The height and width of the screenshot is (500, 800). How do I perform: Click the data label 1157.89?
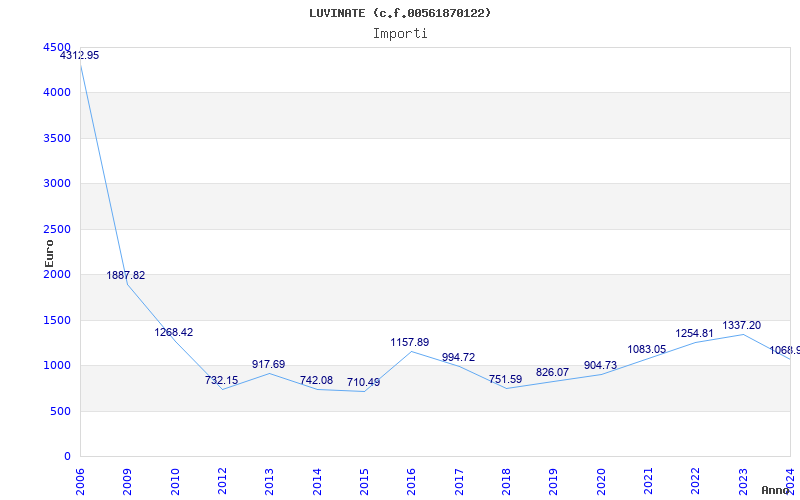(x=410, y=342)
